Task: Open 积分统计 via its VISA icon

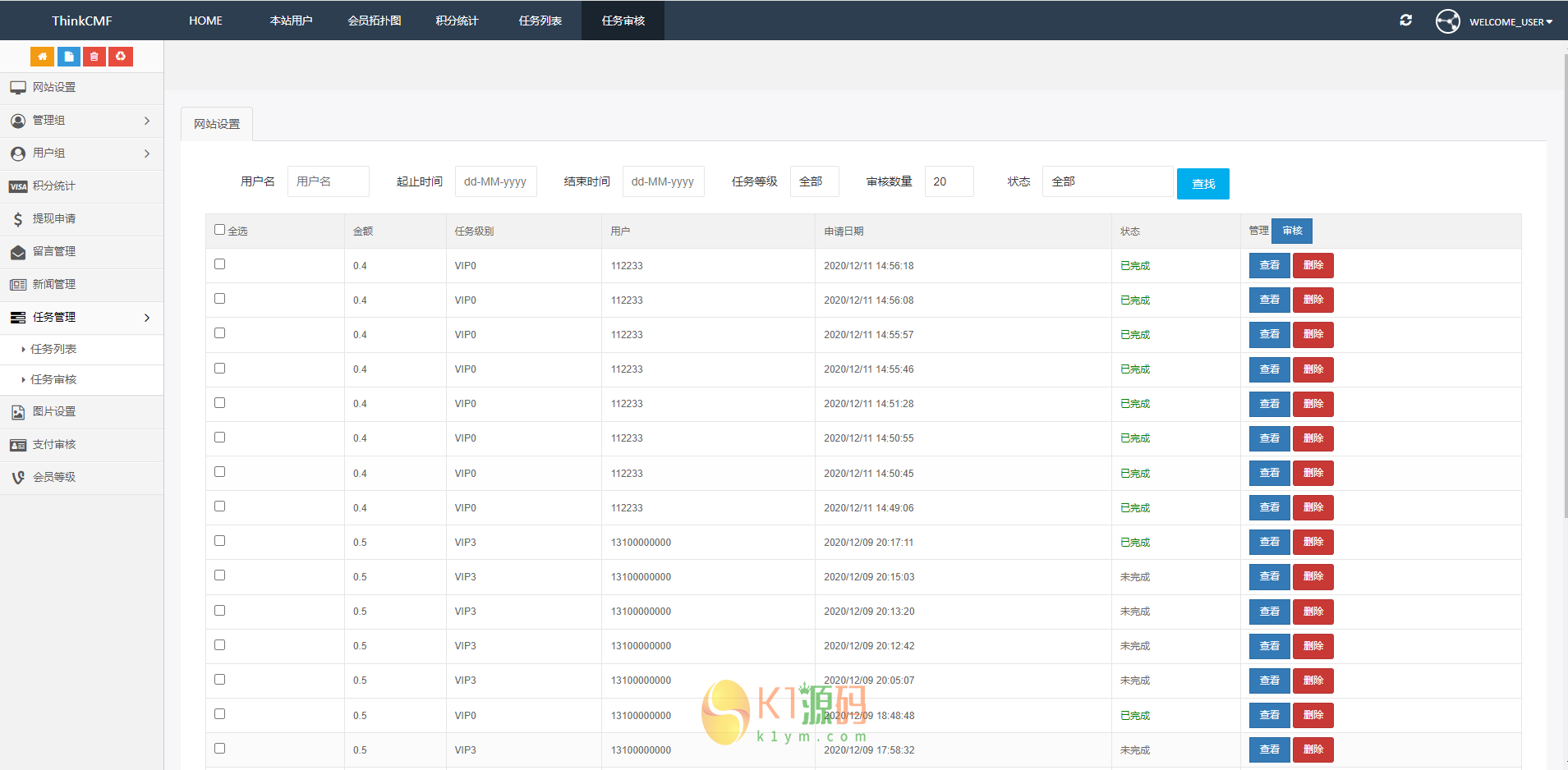Action: click(18, 186)
